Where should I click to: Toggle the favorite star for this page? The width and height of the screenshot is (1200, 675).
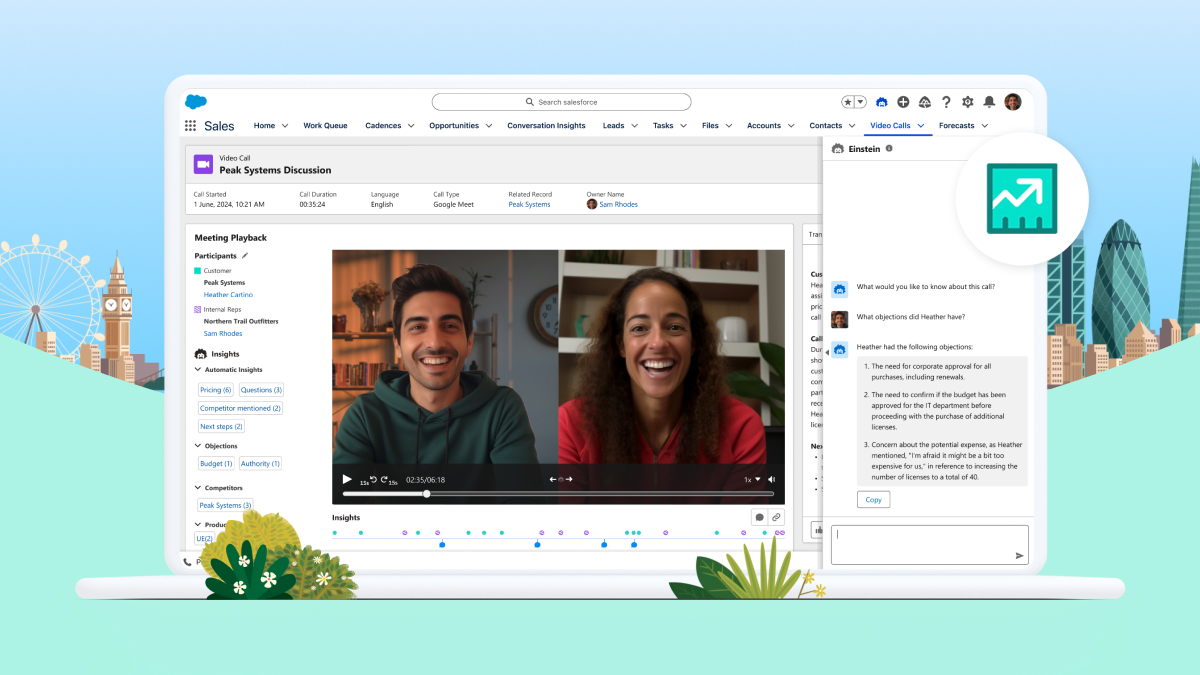click(848, 101)
